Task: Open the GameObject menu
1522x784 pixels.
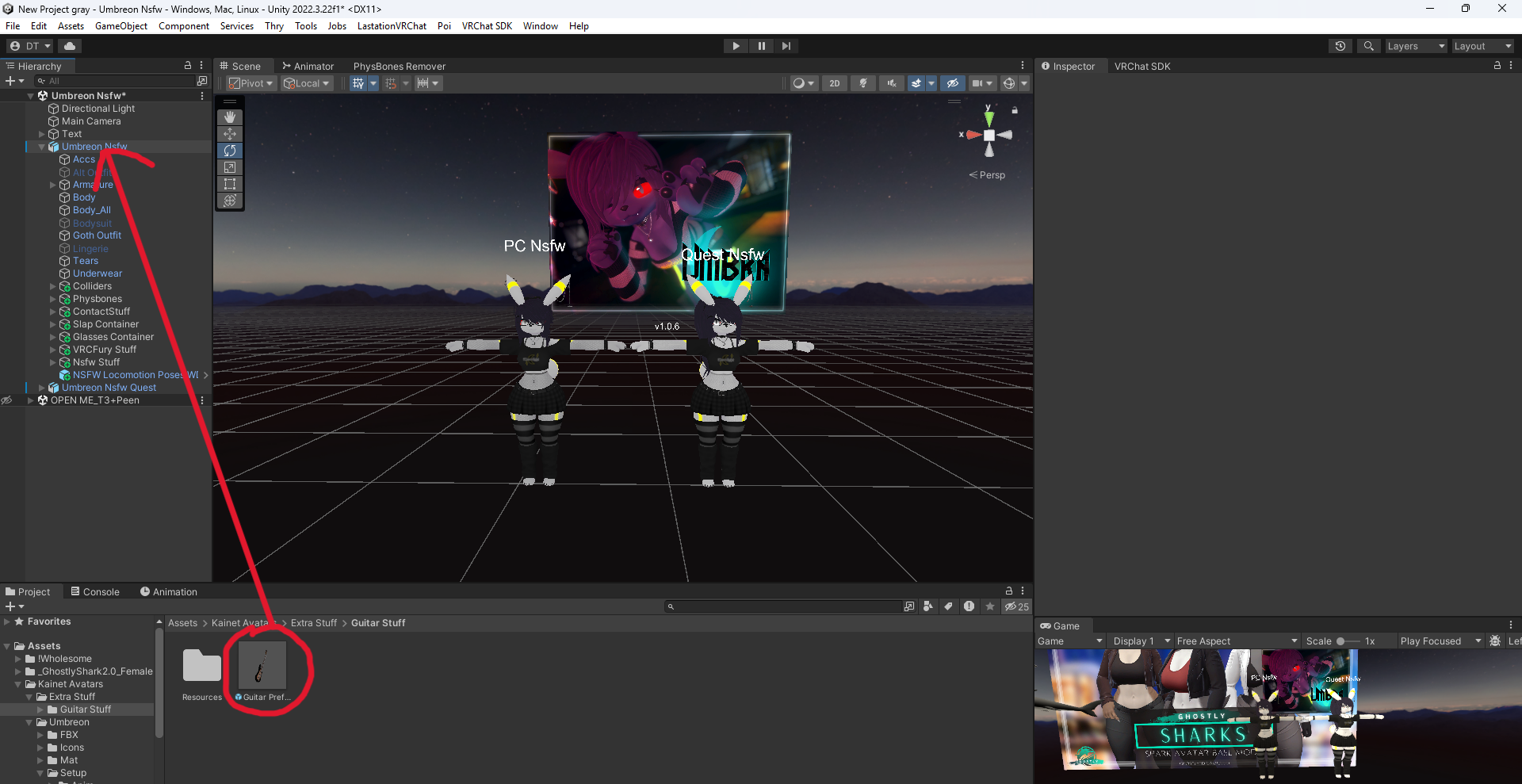Action: click(x=121, y=26)
